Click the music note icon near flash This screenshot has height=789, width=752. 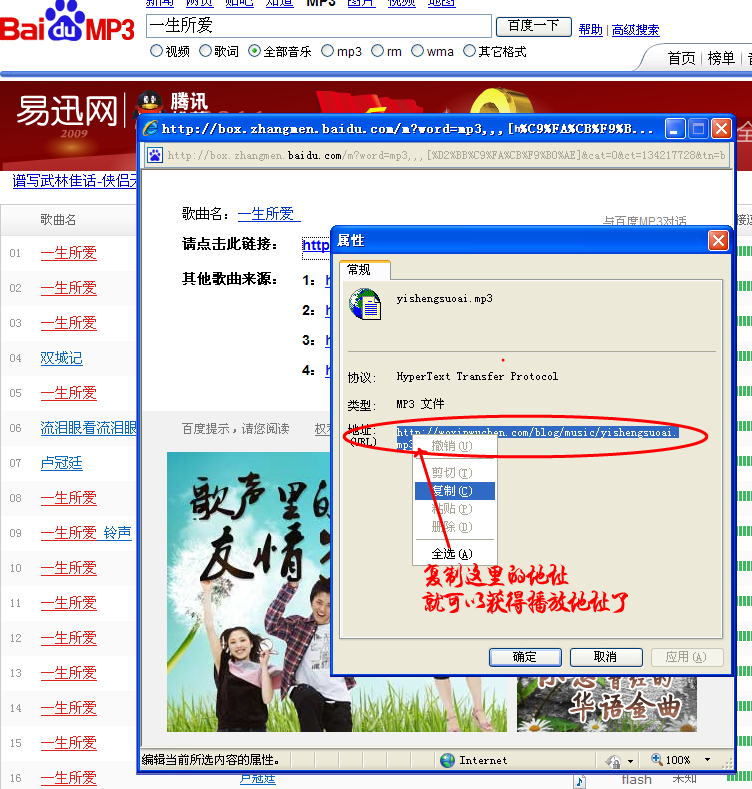(580, 781)
